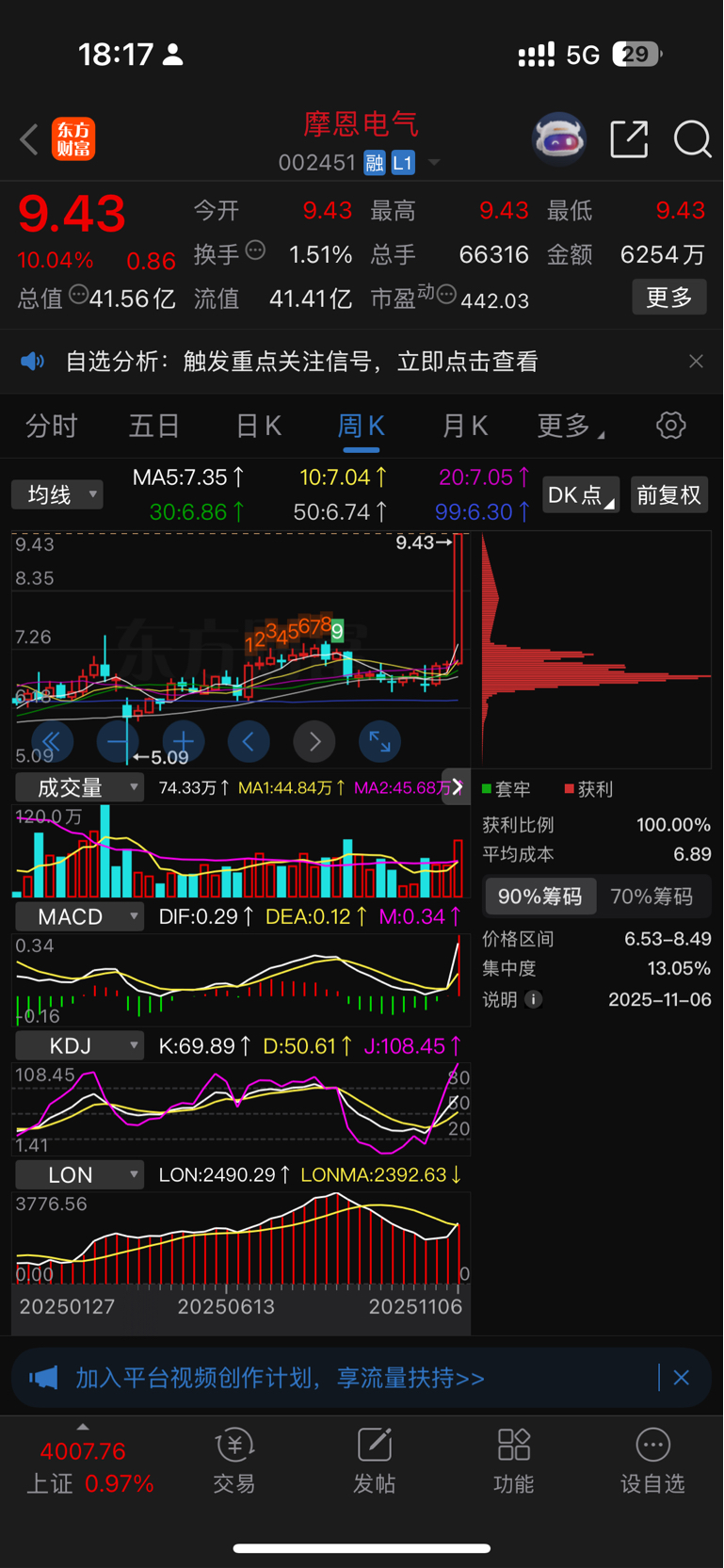Open the 功能 tab

(x=514, y=1462)
